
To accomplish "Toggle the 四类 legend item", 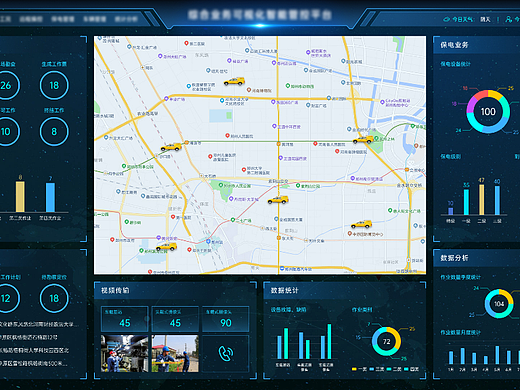I will click(411, 369).
